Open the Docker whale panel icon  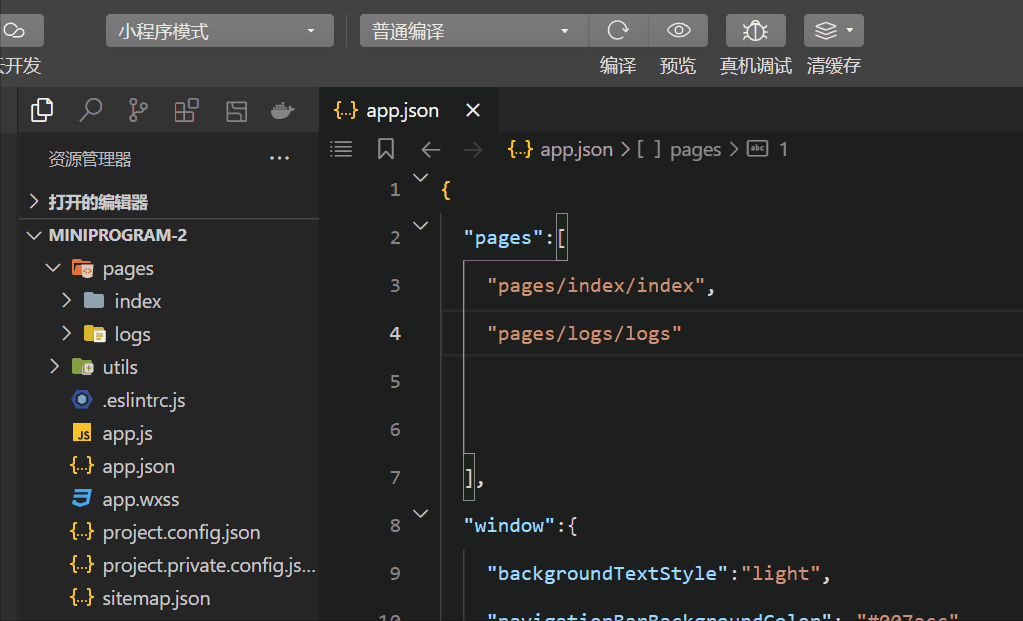pyautogui.click(x=282, y=110)
